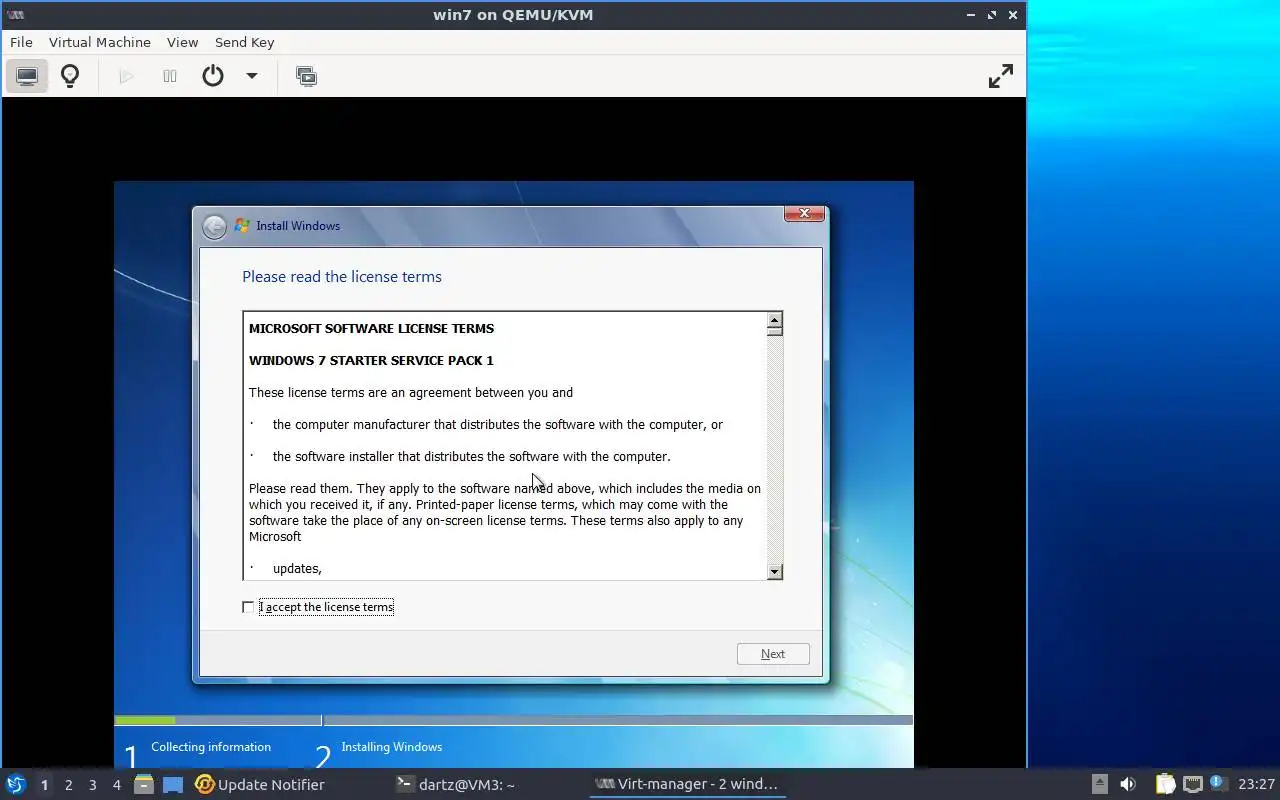Click the Windows flag icon in installer title
The height and width of the screenshot is (800, 1280).
(242, 226)
